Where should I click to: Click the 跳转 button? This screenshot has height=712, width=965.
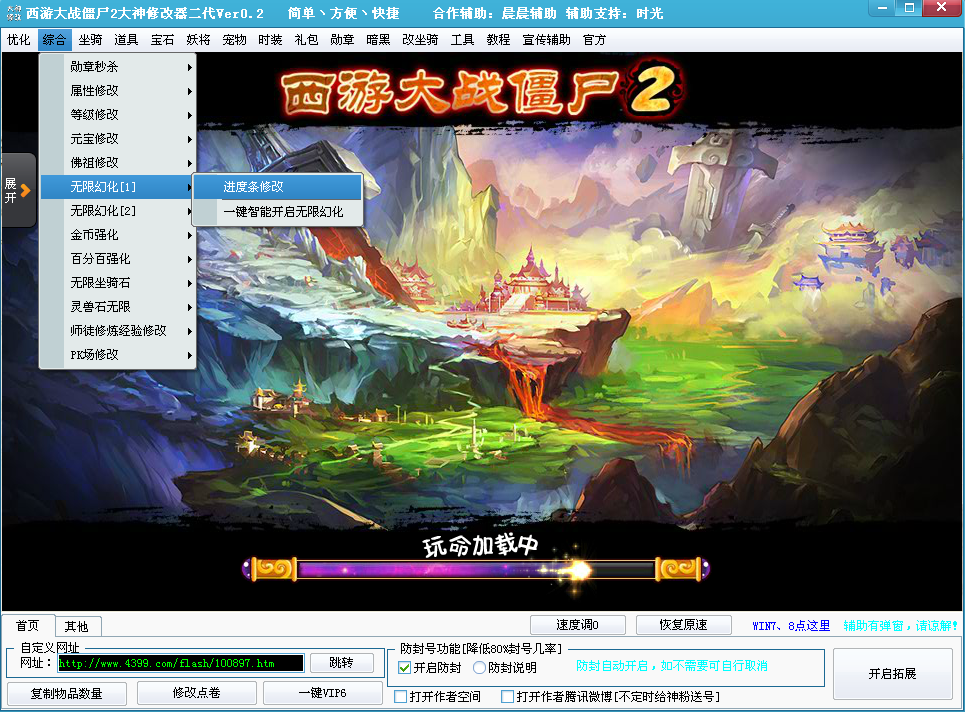point(342,663)
